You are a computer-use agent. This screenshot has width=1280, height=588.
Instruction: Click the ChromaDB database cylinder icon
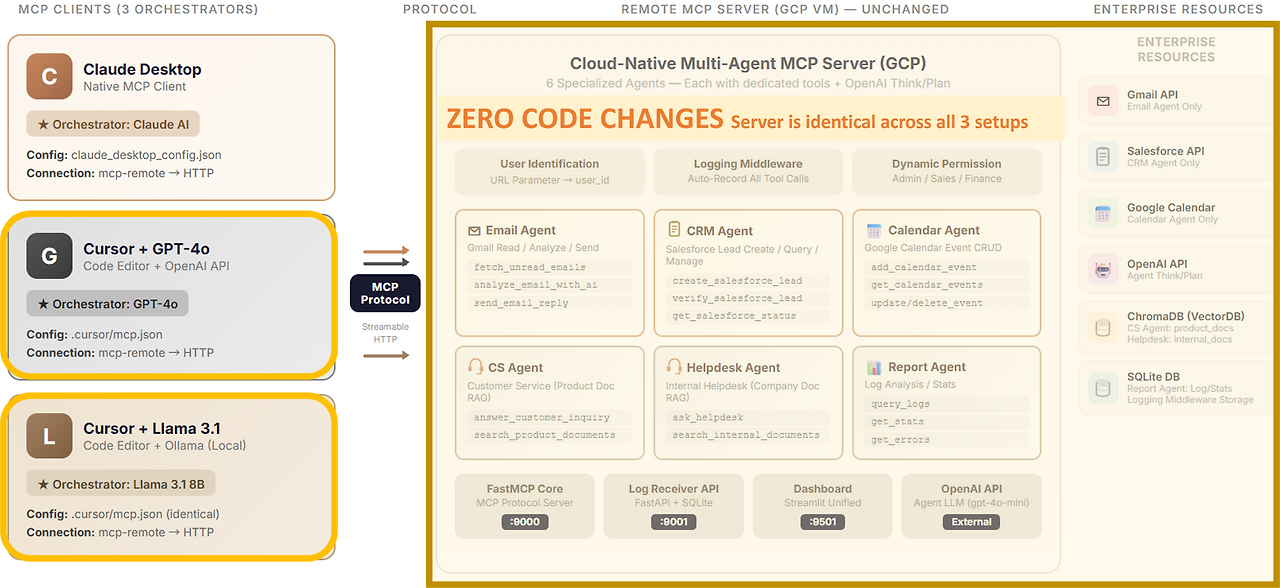click(x=1103, y=327)
